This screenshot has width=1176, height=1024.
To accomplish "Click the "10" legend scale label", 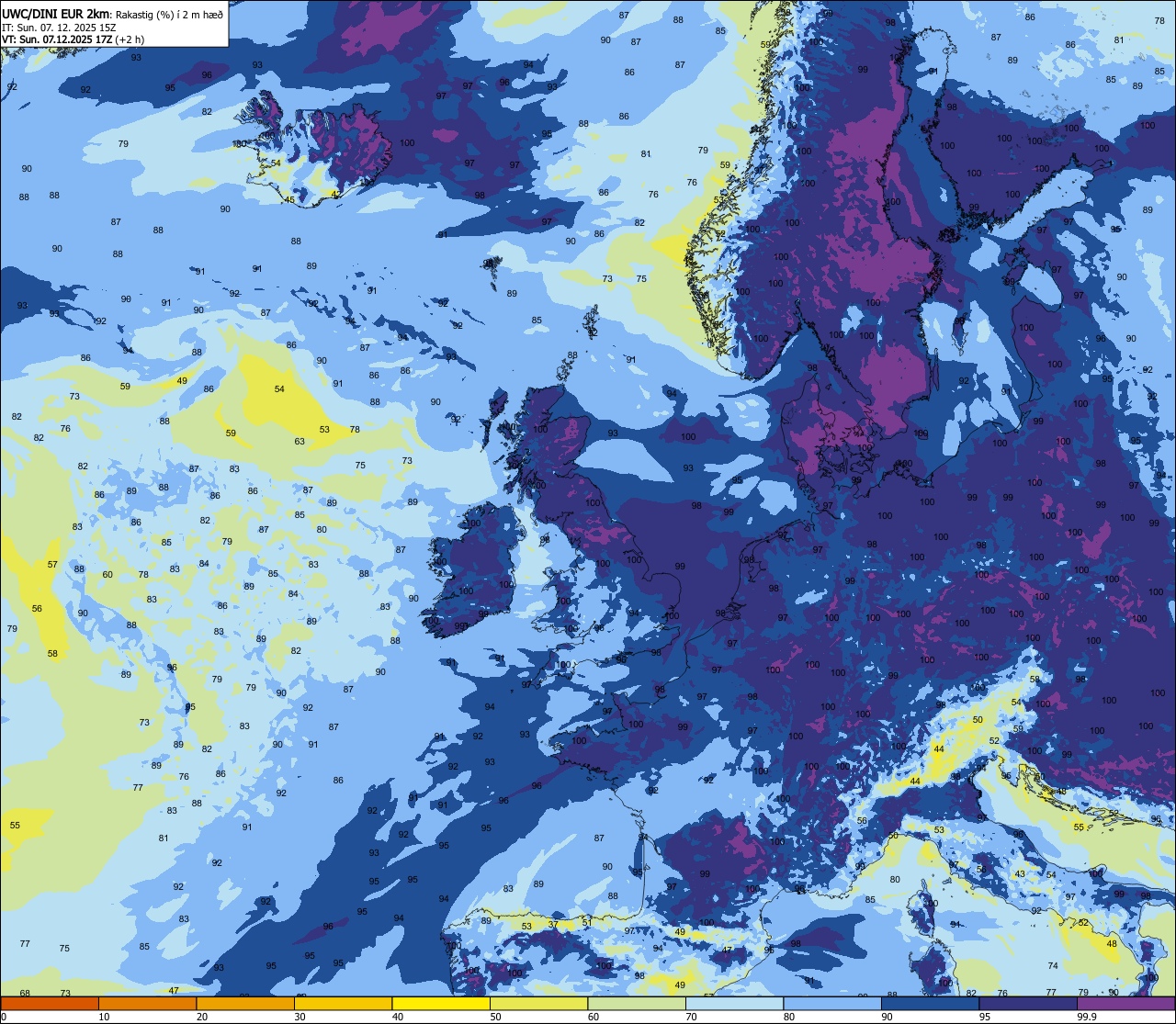I will click(104, 1017).
